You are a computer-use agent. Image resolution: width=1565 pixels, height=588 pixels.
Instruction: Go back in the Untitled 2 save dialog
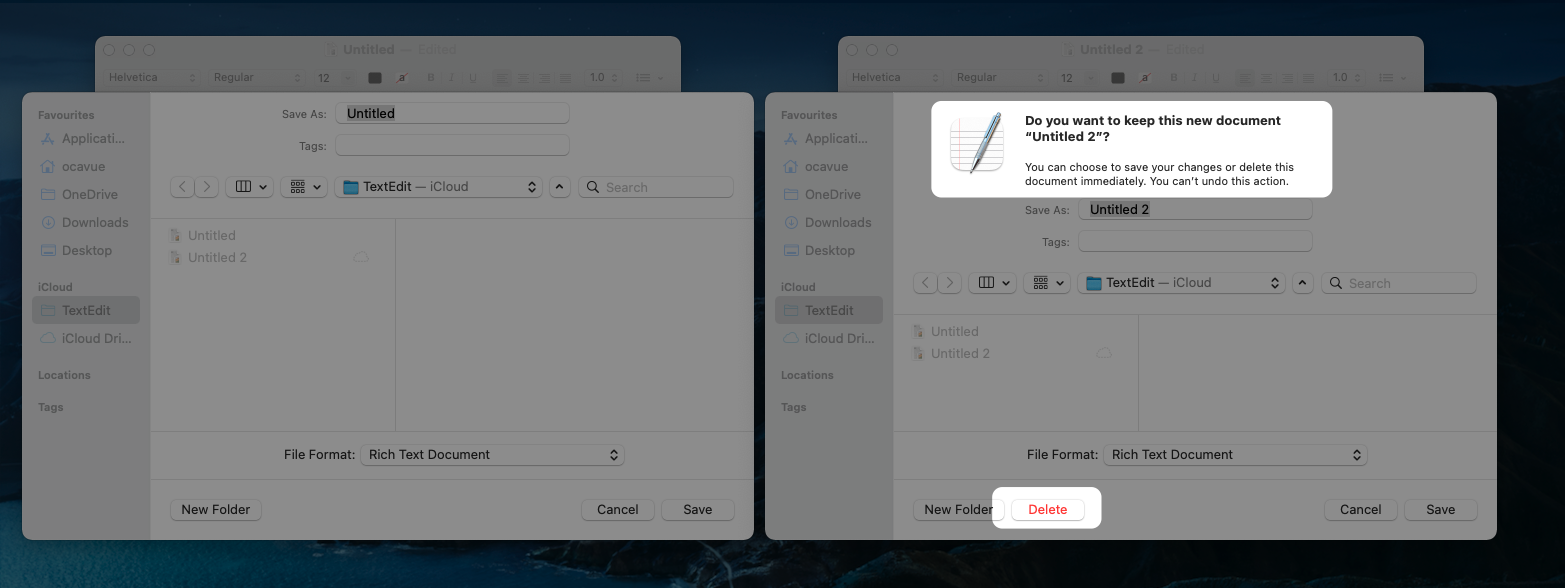(x=925, y=283)
